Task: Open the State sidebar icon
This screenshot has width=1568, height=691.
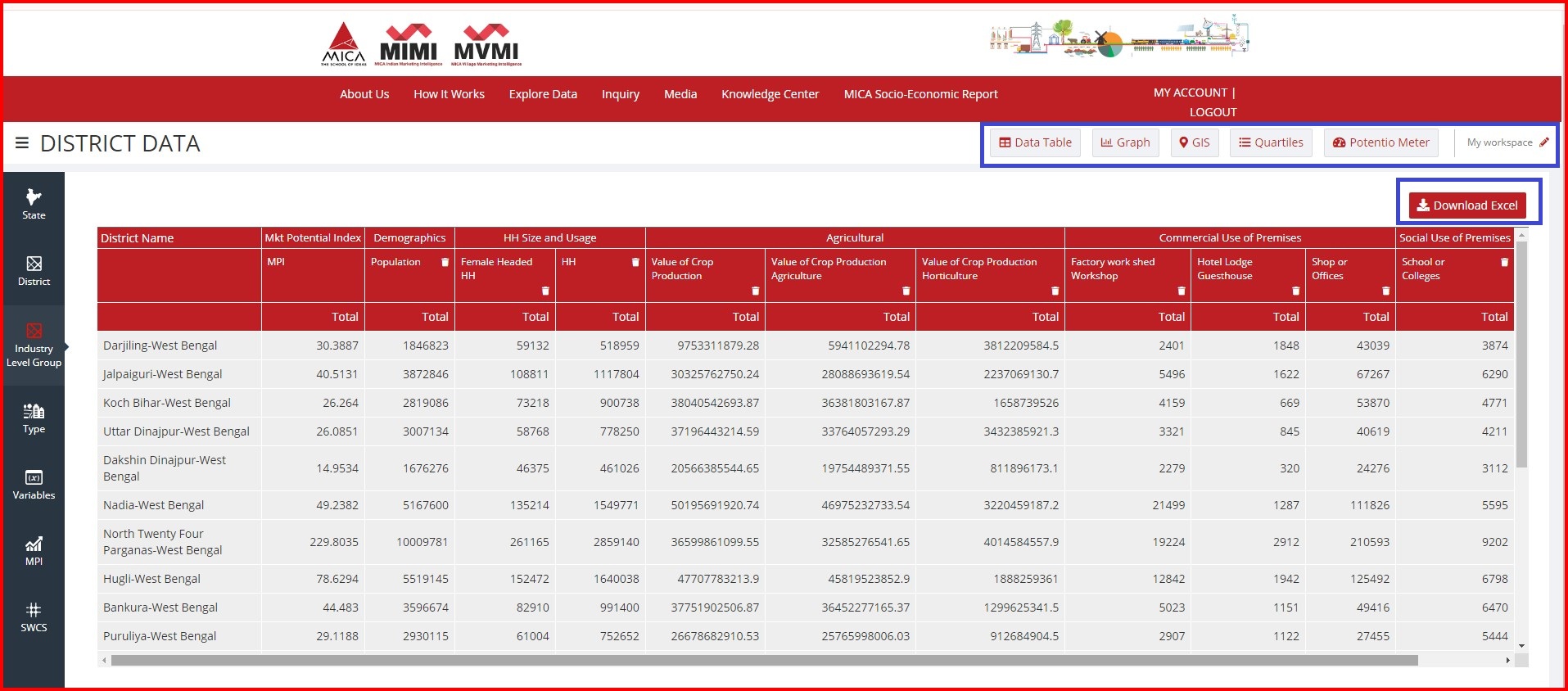Action: tap(34, 204)
